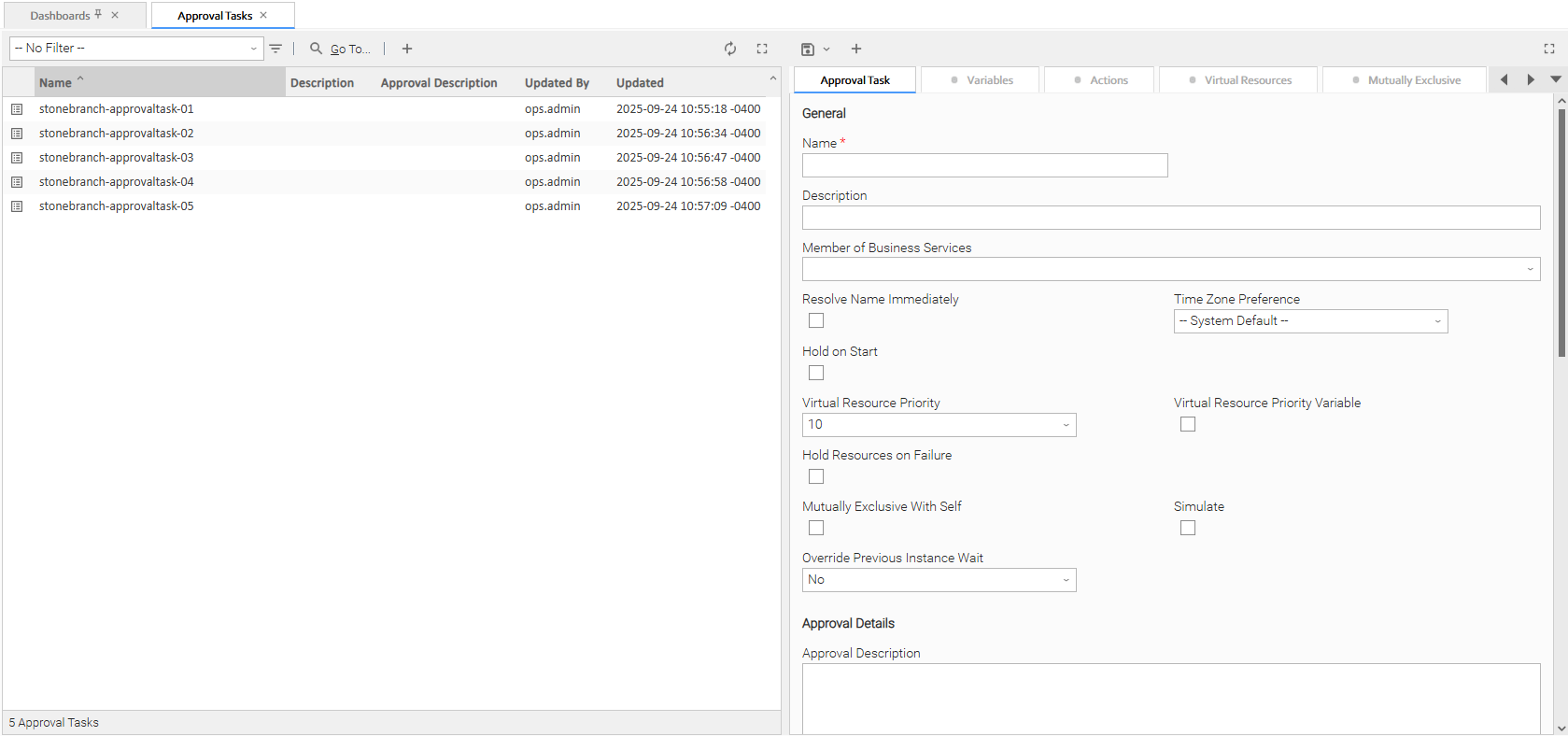The width and height of the screenshot is (1568, 736).
Task: Click into the Name input field
Action: coord(984,165)
